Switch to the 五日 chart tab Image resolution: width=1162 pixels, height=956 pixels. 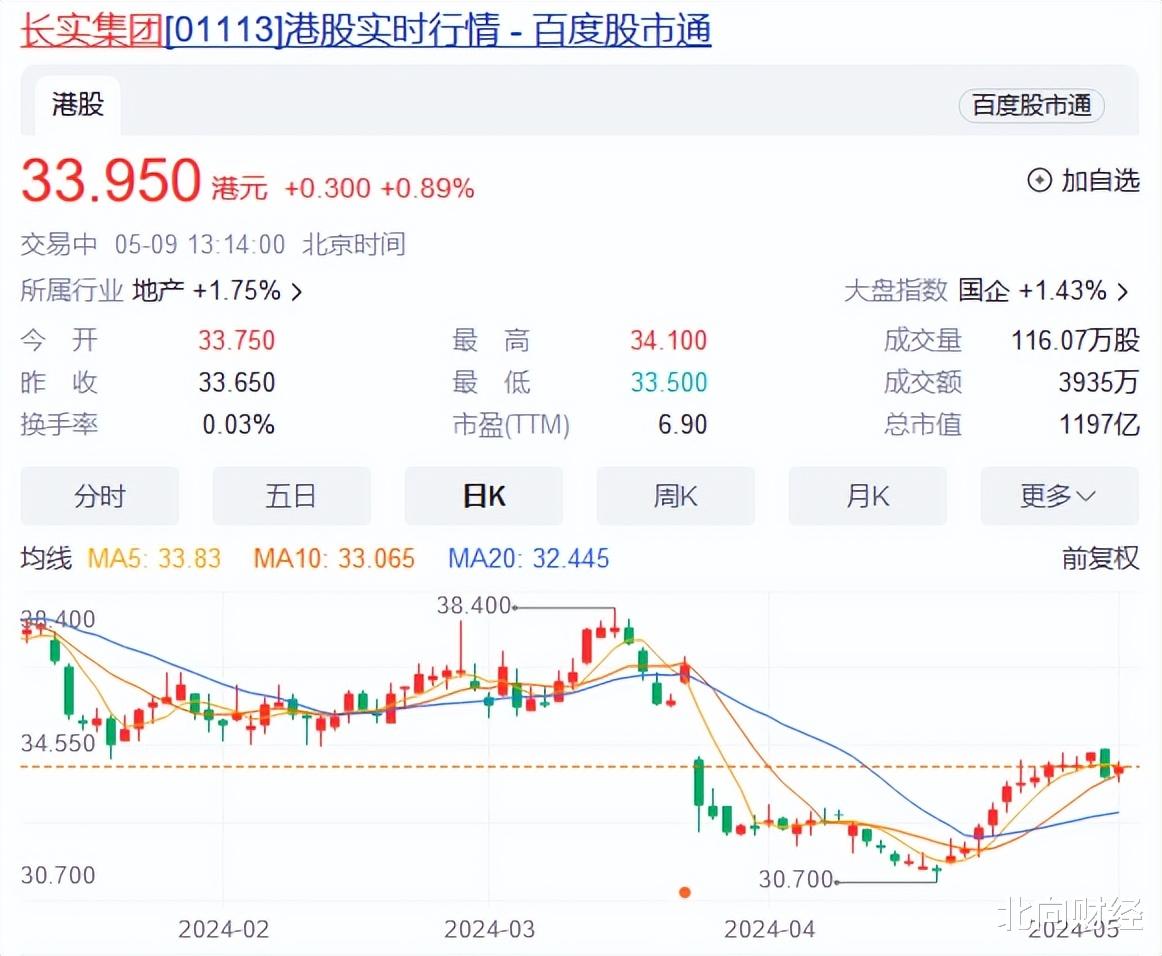[291, 496]
